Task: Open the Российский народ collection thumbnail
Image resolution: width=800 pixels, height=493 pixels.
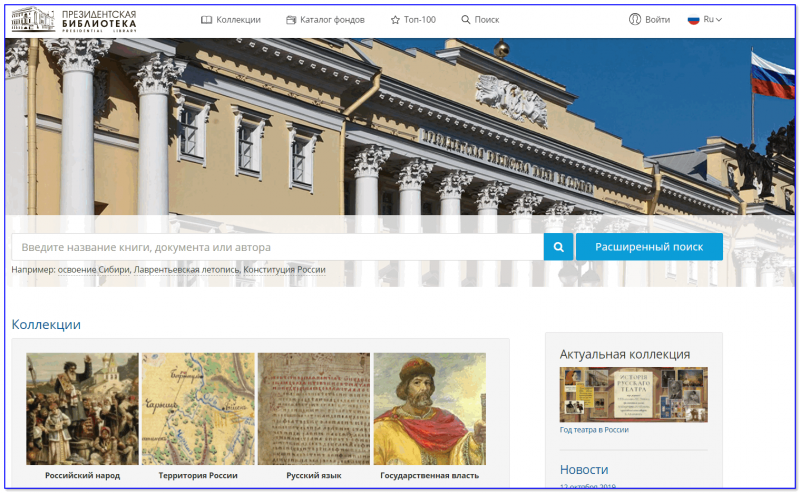Action: click(x=82, y=409)
